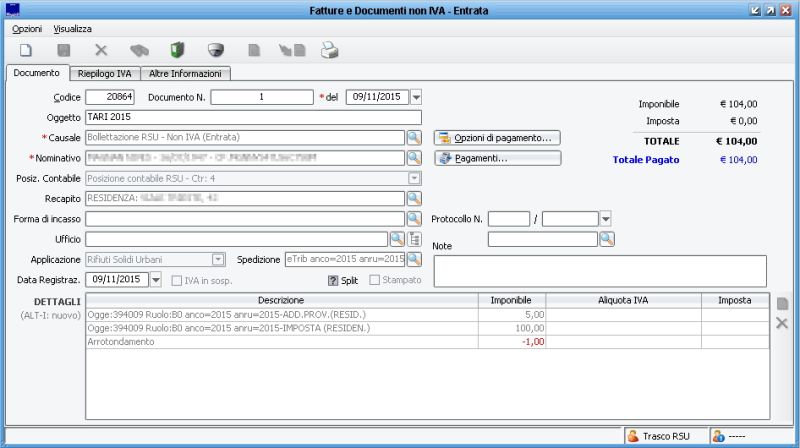Toggle the Stampato checkbox
The image size is (800, 448).
point(376,280)
